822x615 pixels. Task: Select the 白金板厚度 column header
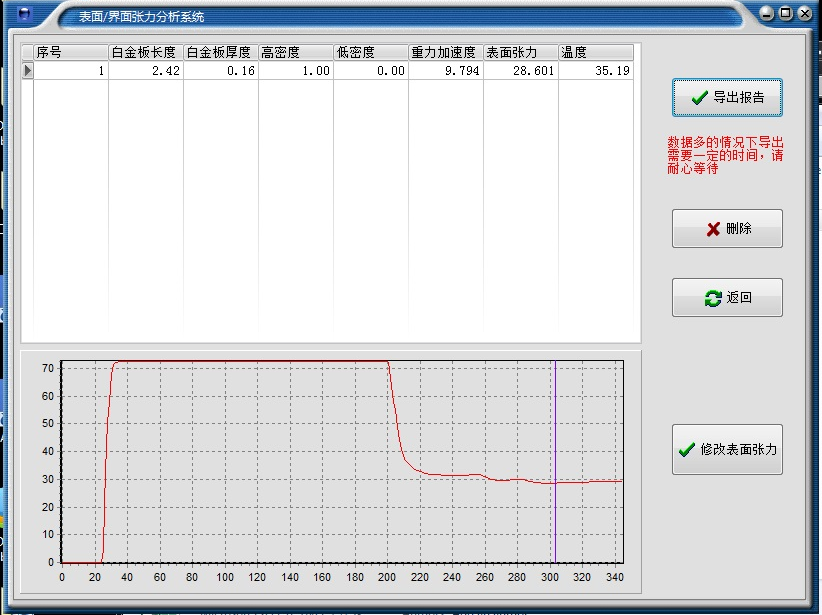(x=220, y=53)
